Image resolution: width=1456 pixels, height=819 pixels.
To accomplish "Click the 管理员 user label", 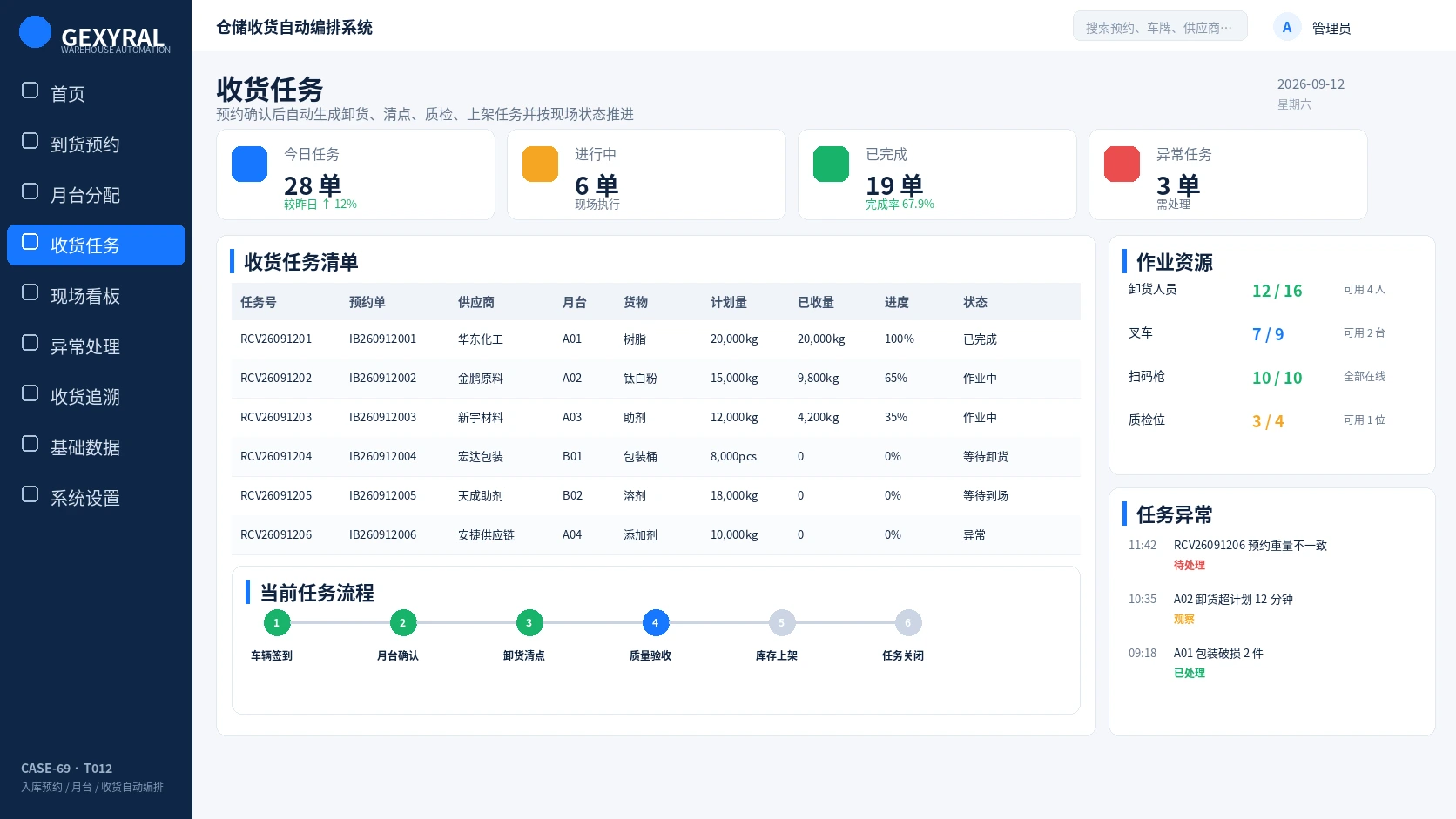I will 1331,28.
